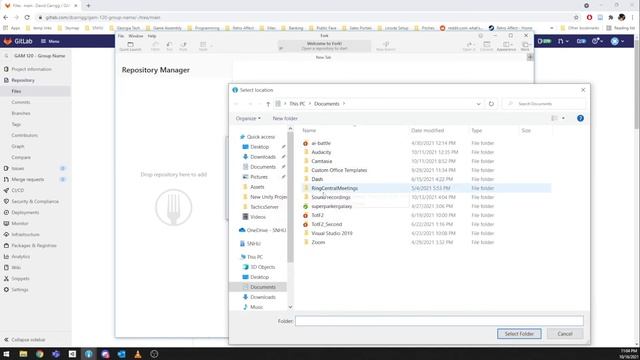Viewport: 640px width, 360px height.
Task: Click the New folder button
Action: (285, 118)
